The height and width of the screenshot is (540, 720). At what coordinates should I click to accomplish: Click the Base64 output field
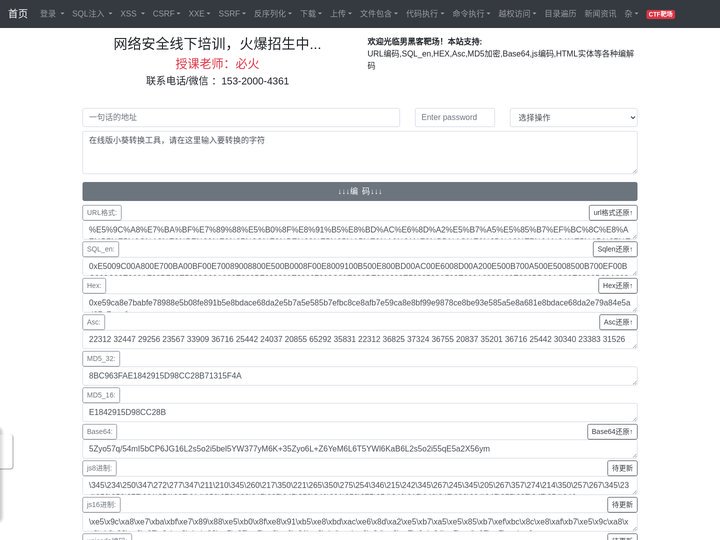(360, 449)
